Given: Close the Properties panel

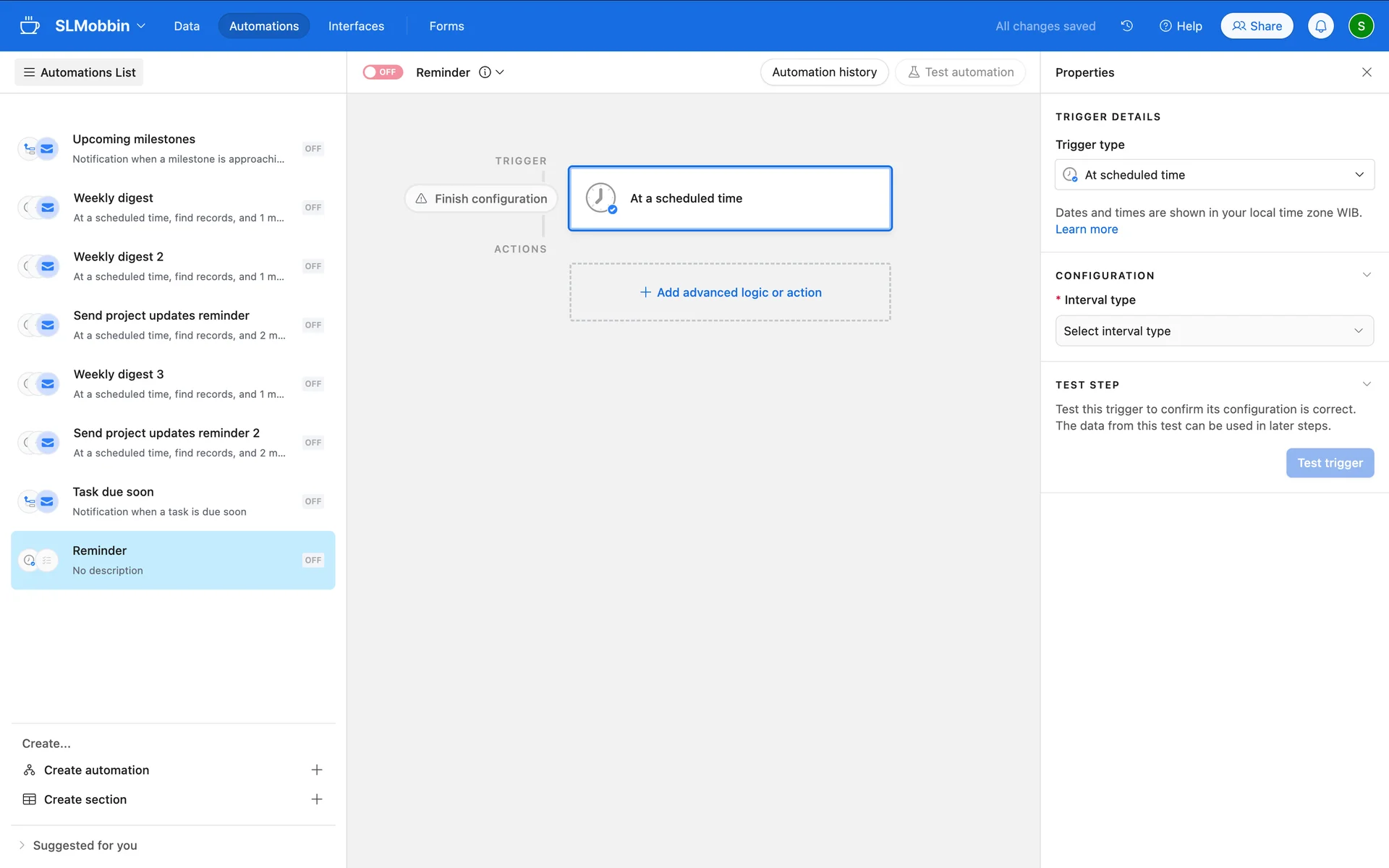Looking at the screenshot, I should pyautogui.click(x=1367, y=72).
